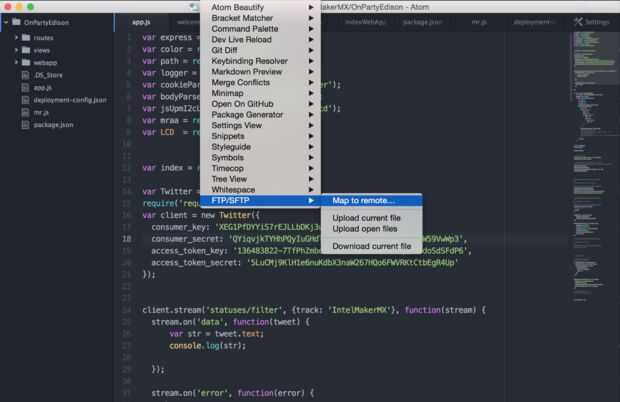Click line number 18 in gutter
Viewport: 620px width, 402px height.
click(x=127, y=239)
